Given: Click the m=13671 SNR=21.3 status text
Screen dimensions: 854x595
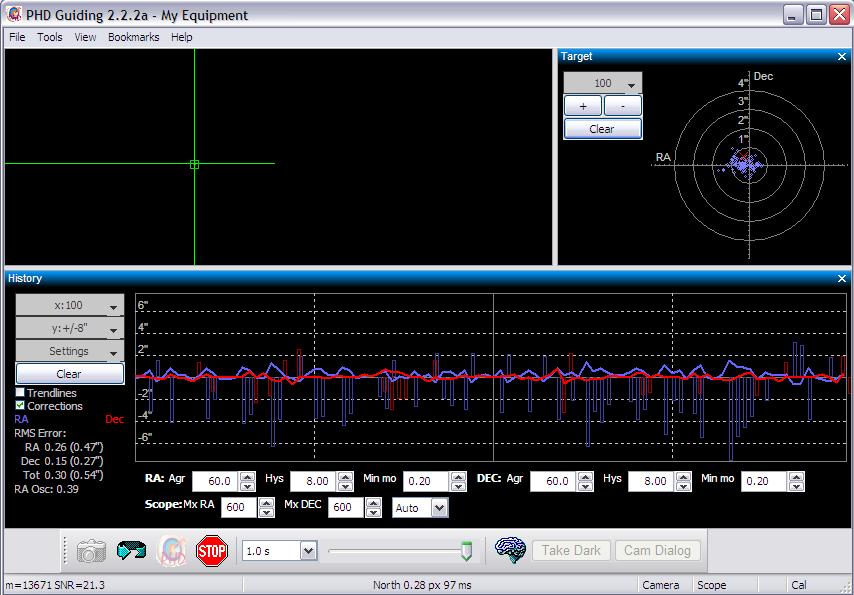Looking at the screenshot, I should pos(53,585).
